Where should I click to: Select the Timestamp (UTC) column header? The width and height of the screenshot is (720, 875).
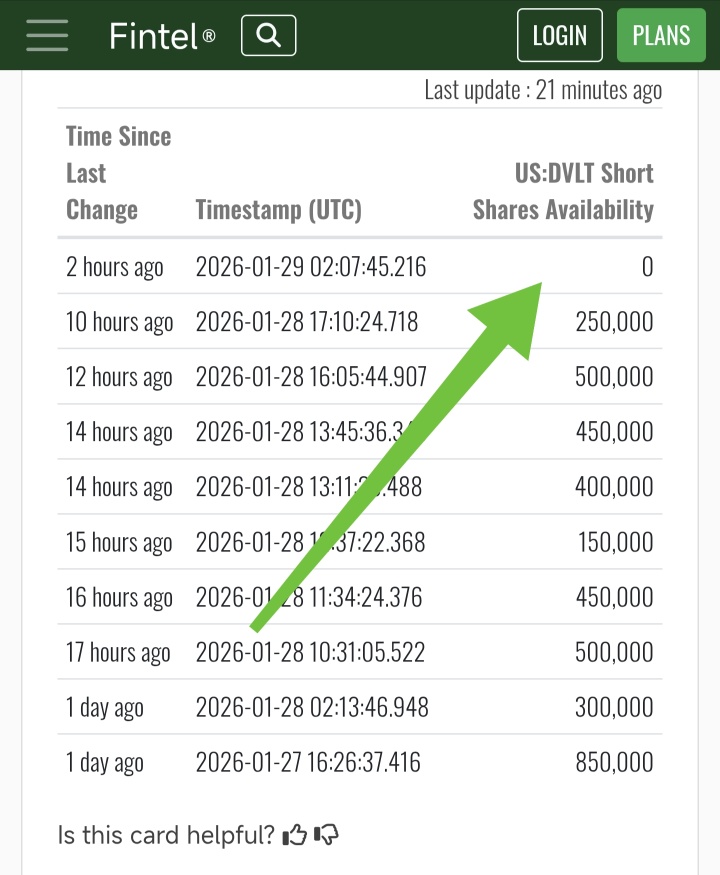coord(279,210)
